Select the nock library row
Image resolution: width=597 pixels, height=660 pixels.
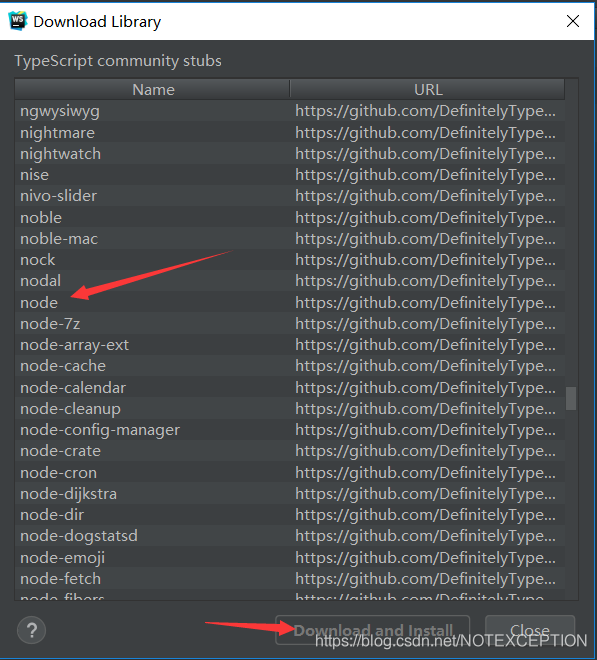(290, 260)
